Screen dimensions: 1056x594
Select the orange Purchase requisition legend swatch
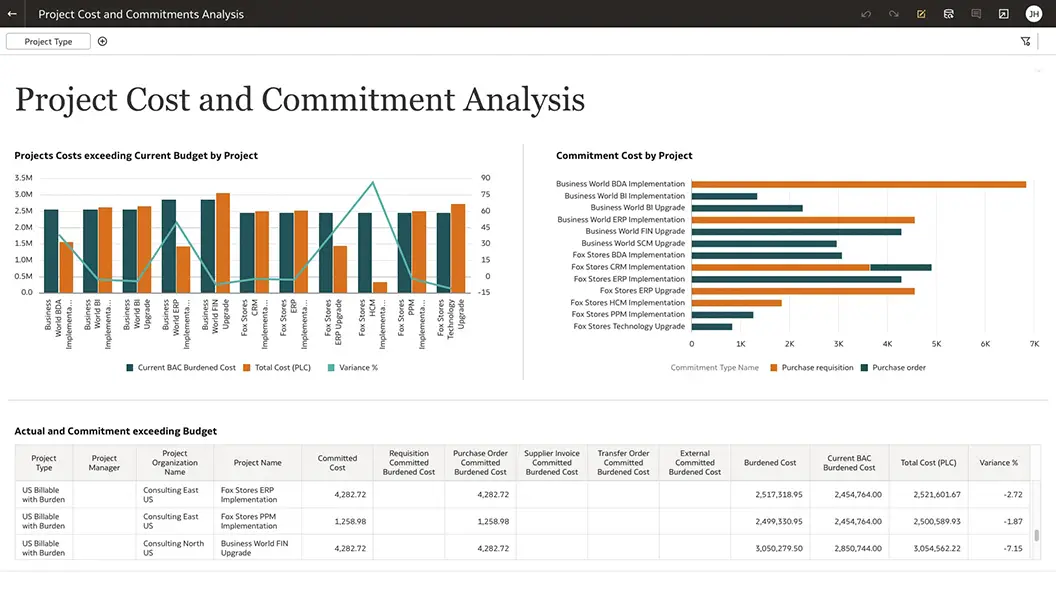pos(772,367)
